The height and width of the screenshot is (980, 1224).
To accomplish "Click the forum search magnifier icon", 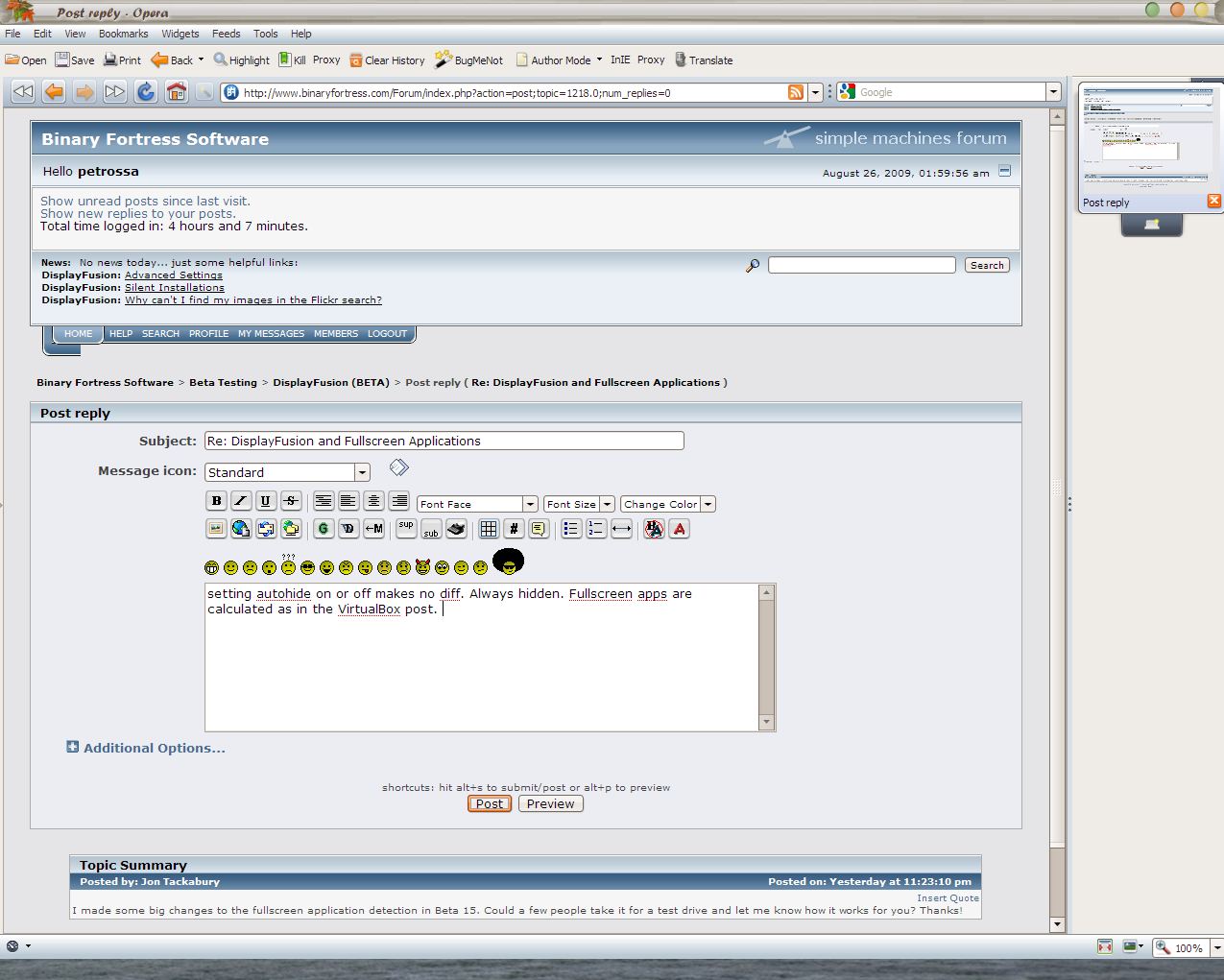I will click(x=753, y=265).
